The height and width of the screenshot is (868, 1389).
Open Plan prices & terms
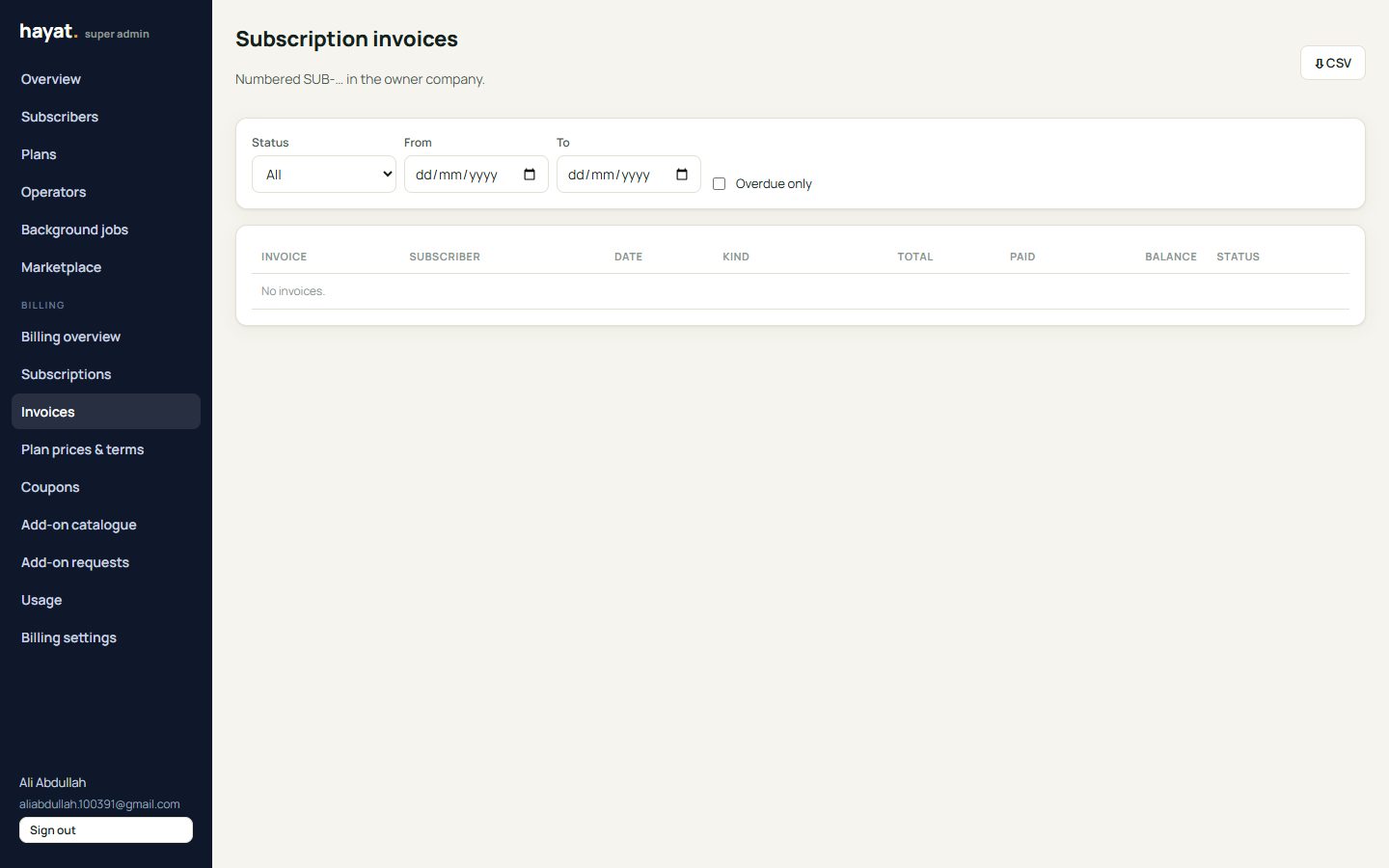(x=106, y=449)
